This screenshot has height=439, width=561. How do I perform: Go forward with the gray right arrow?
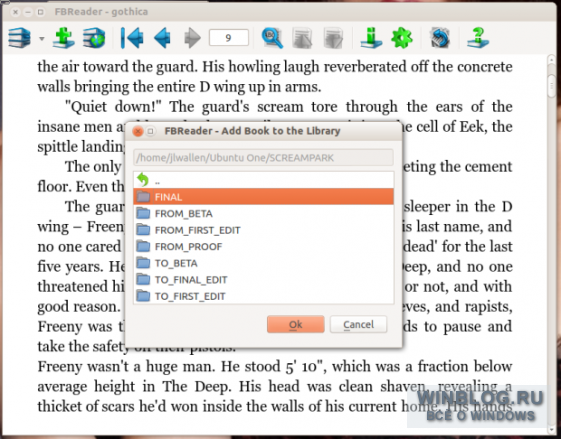click(x=192, y=38)
